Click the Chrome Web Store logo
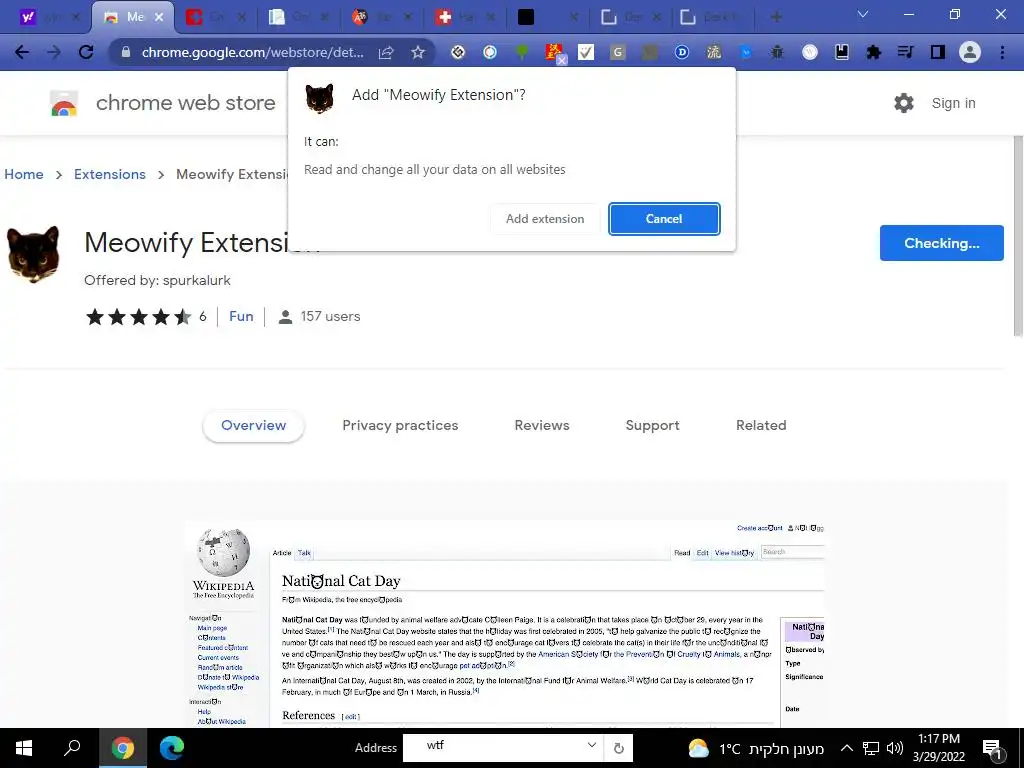Screen dimensions: 1024x768 pyautogui.click(x=64, y=103)
